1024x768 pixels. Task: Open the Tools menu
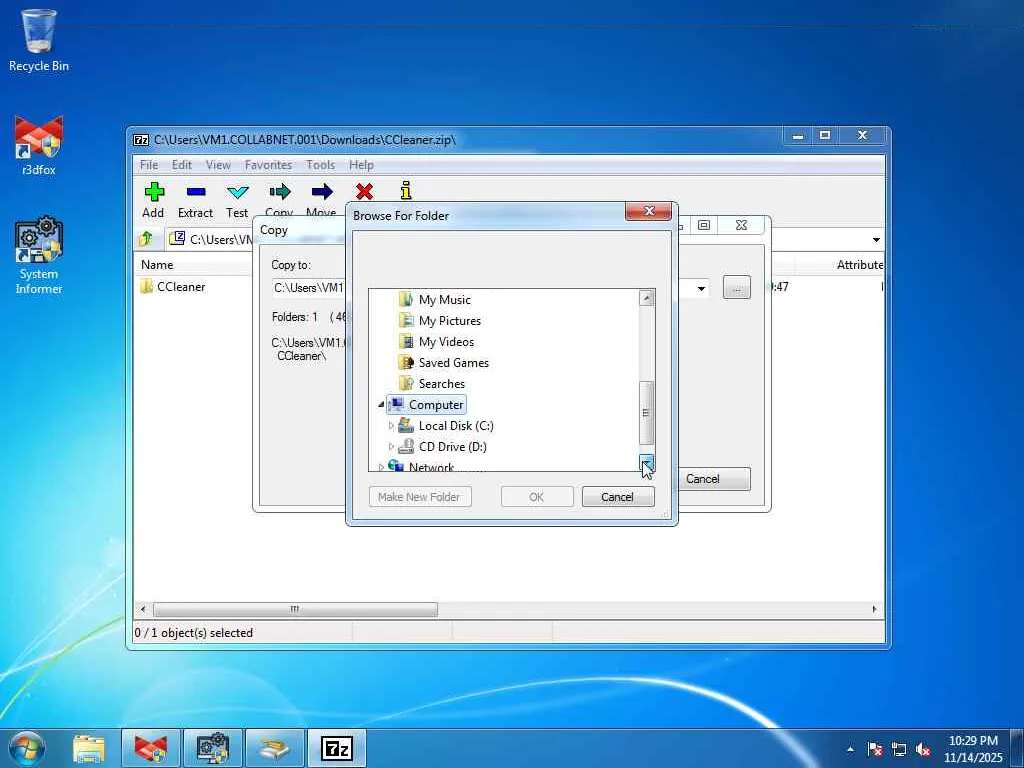[x=321, y=165]
